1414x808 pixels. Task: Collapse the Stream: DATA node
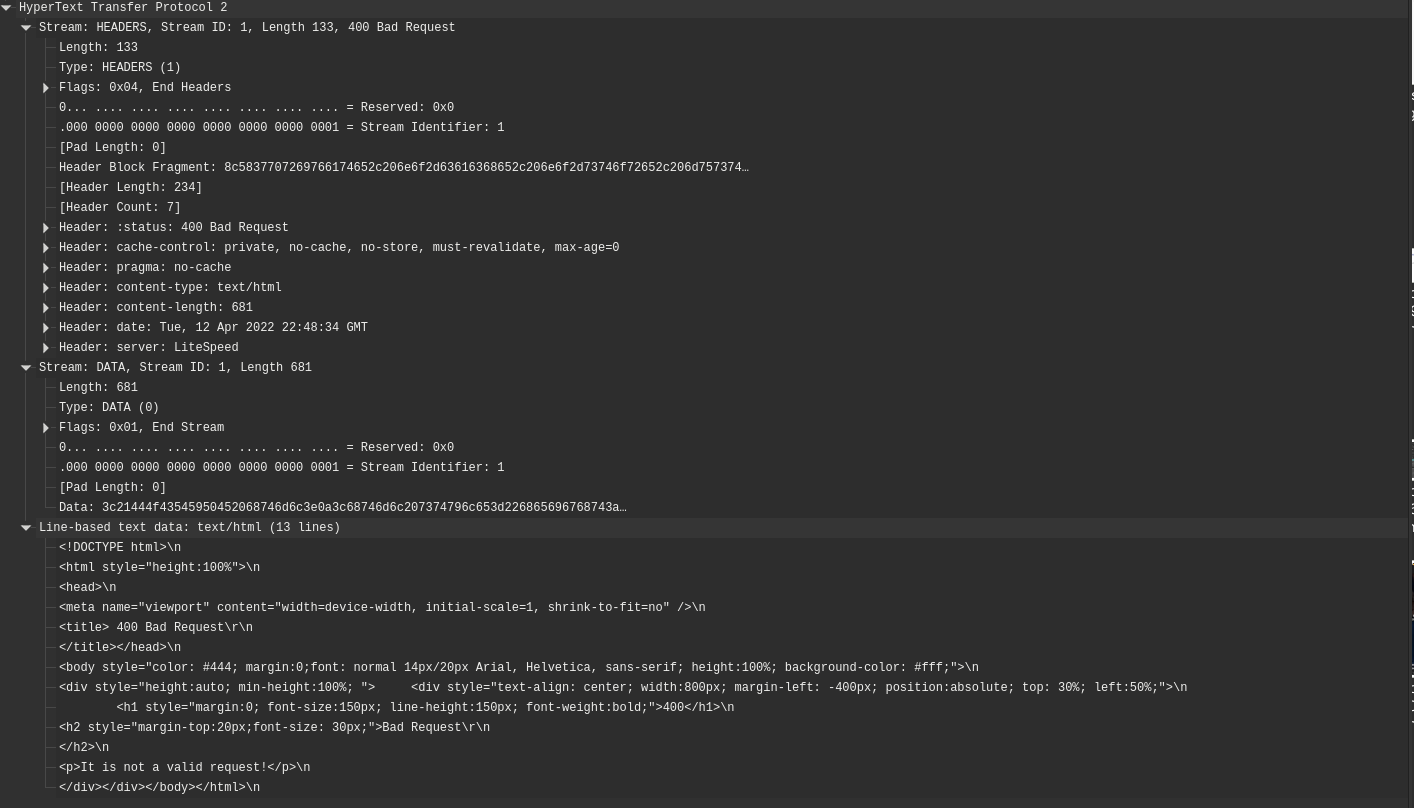pyautogui.click(x=27, y=367)
